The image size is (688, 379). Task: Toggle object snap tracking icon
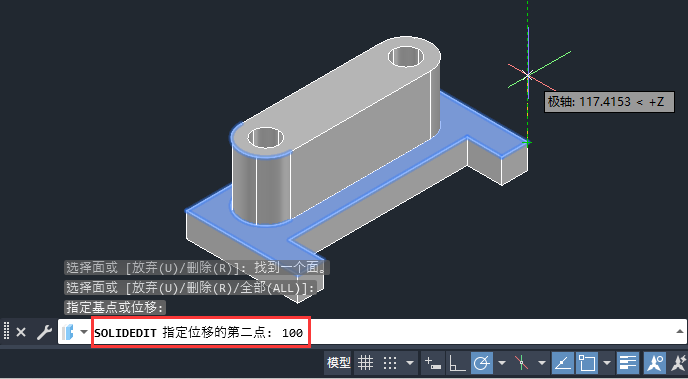[x=562, y=363]
